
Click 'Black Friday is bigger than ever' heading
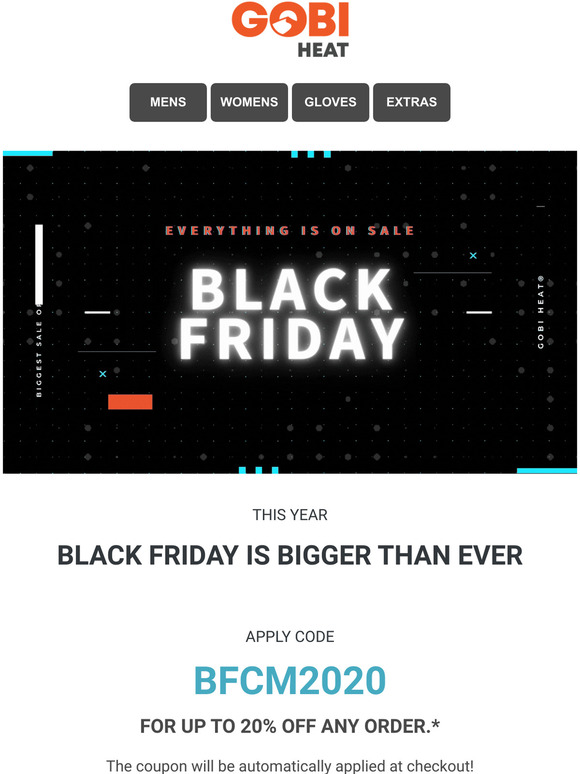click(x=290, y=555)
